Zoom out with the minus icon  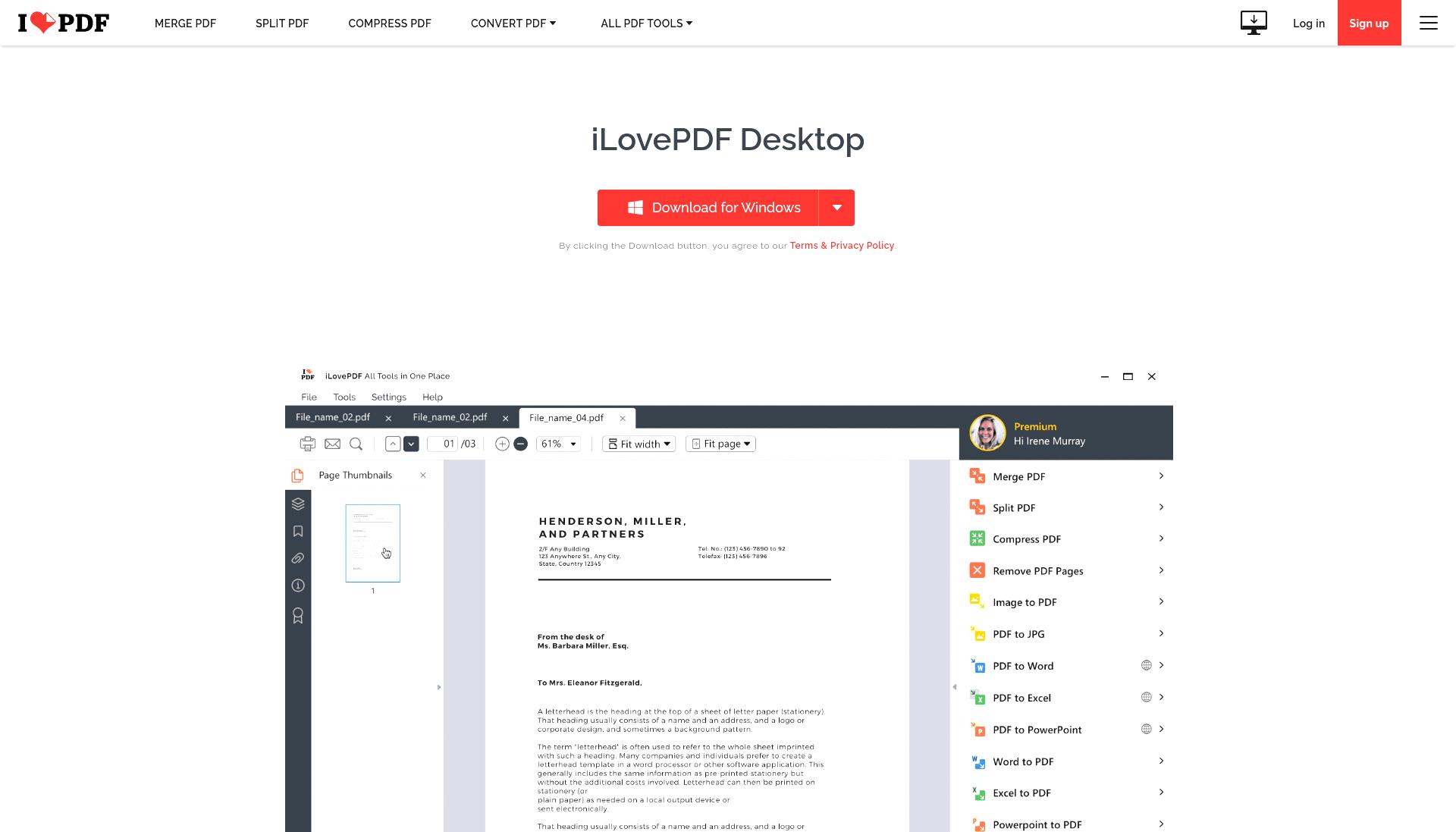click(x=520, y=444)
